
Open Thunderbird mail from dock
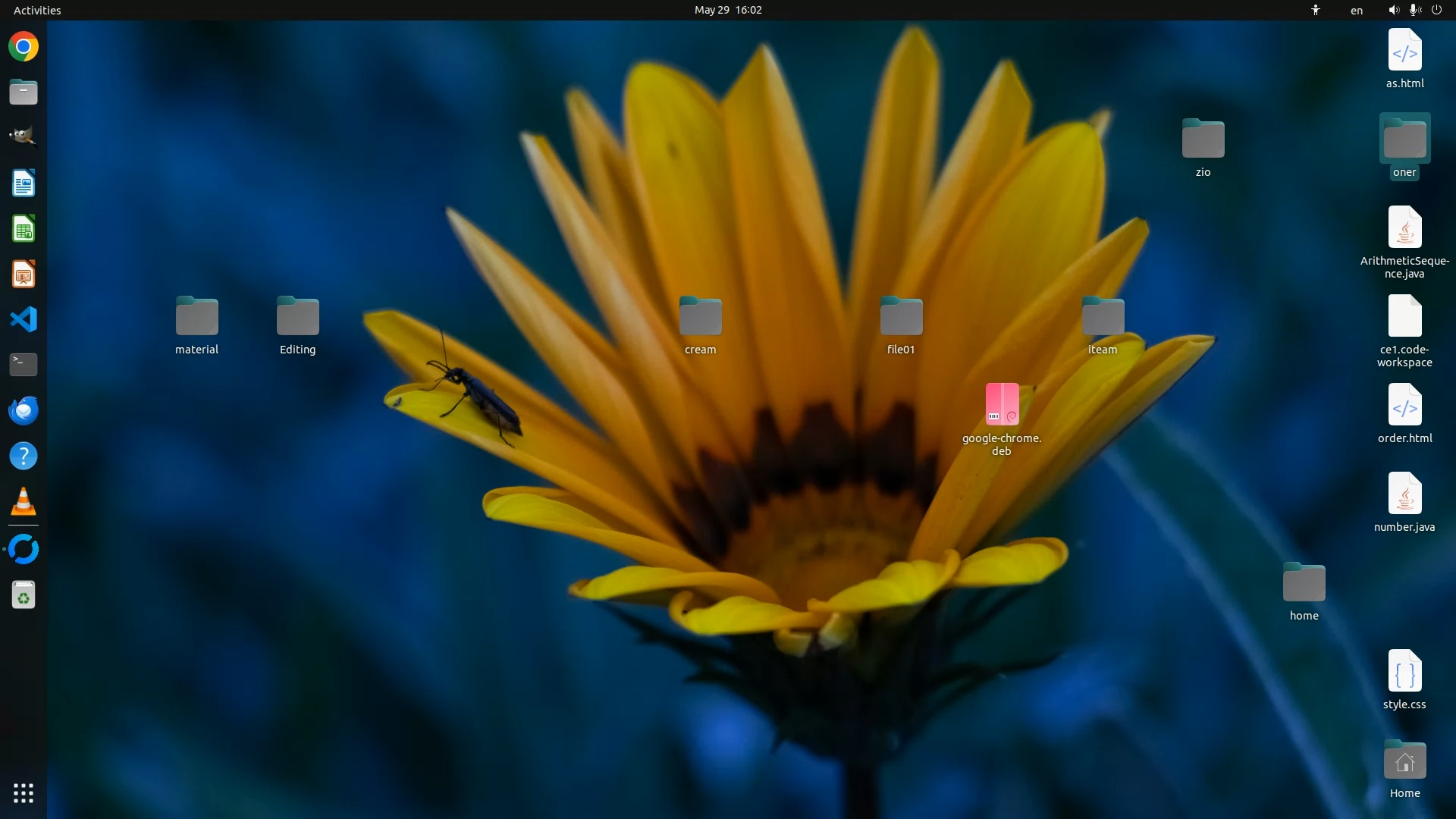(24, 410)
